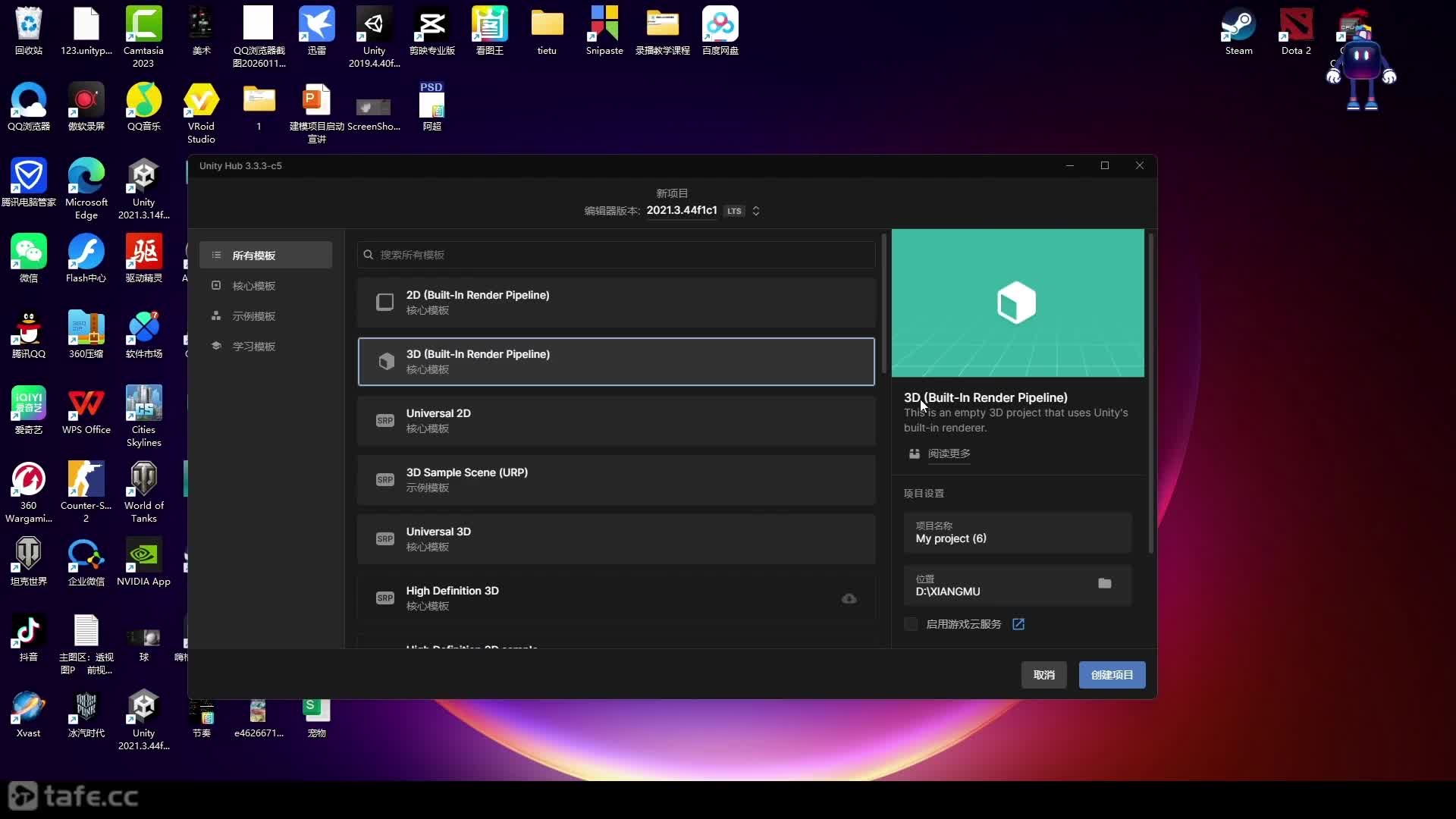Enable the game cloud service checkbox

911,624
